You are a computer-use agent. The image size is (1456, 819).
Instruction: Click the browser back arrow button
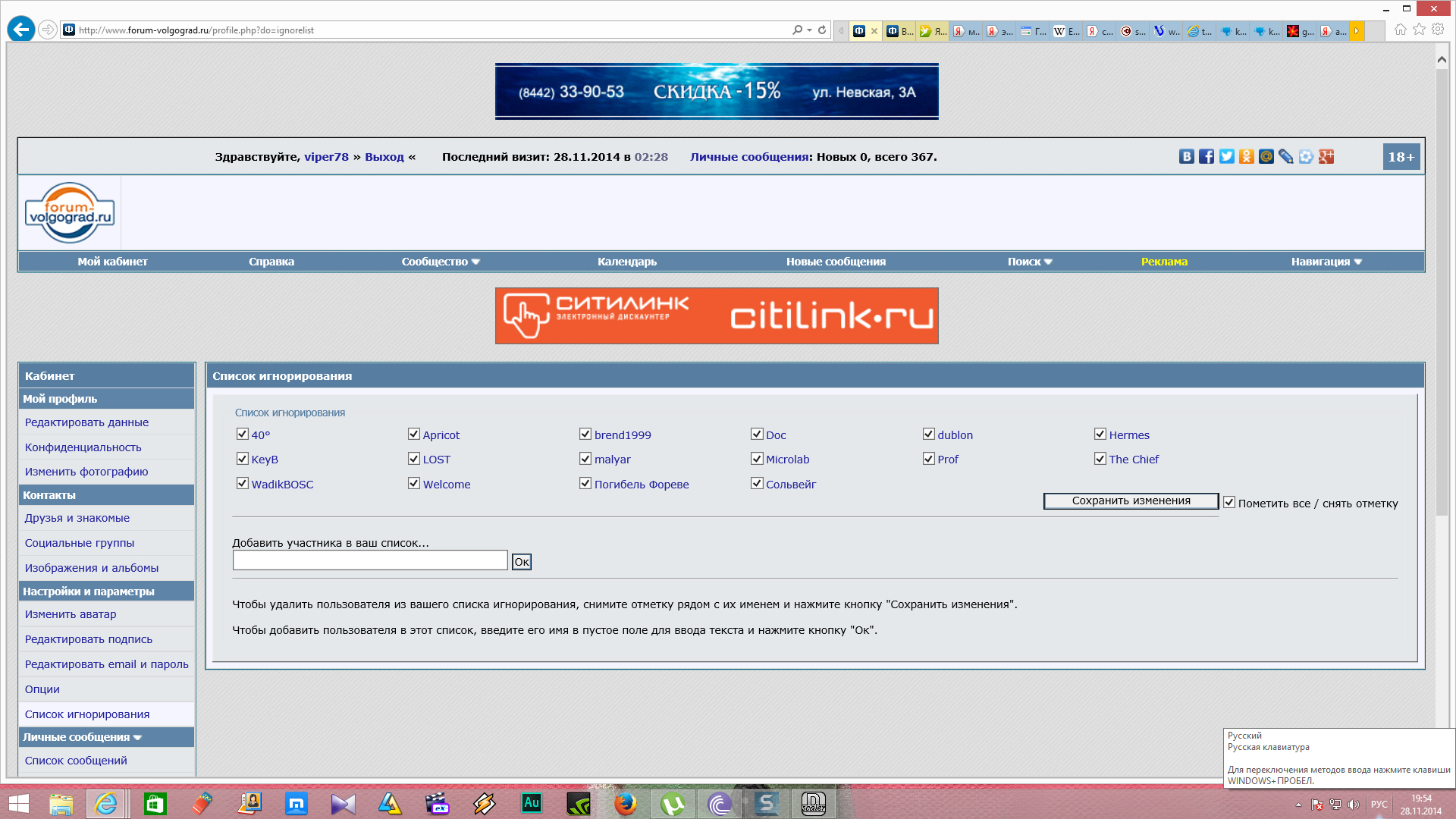[x=21, y=30]
